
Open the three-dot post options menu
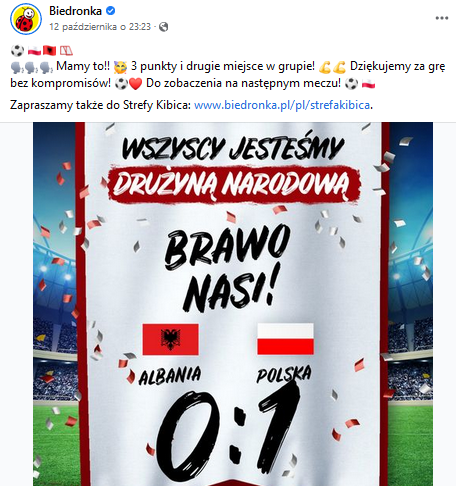(x=442, y=18)
